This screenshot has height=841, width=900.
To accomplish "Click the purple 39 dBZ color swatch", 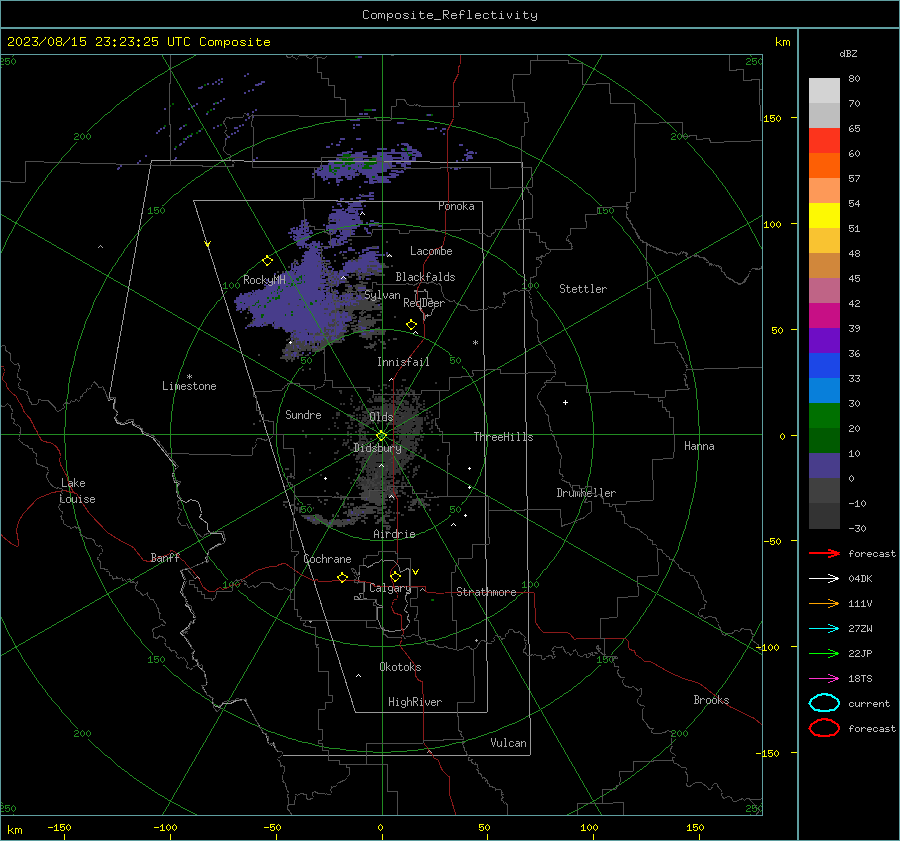I will pos(824,340).
